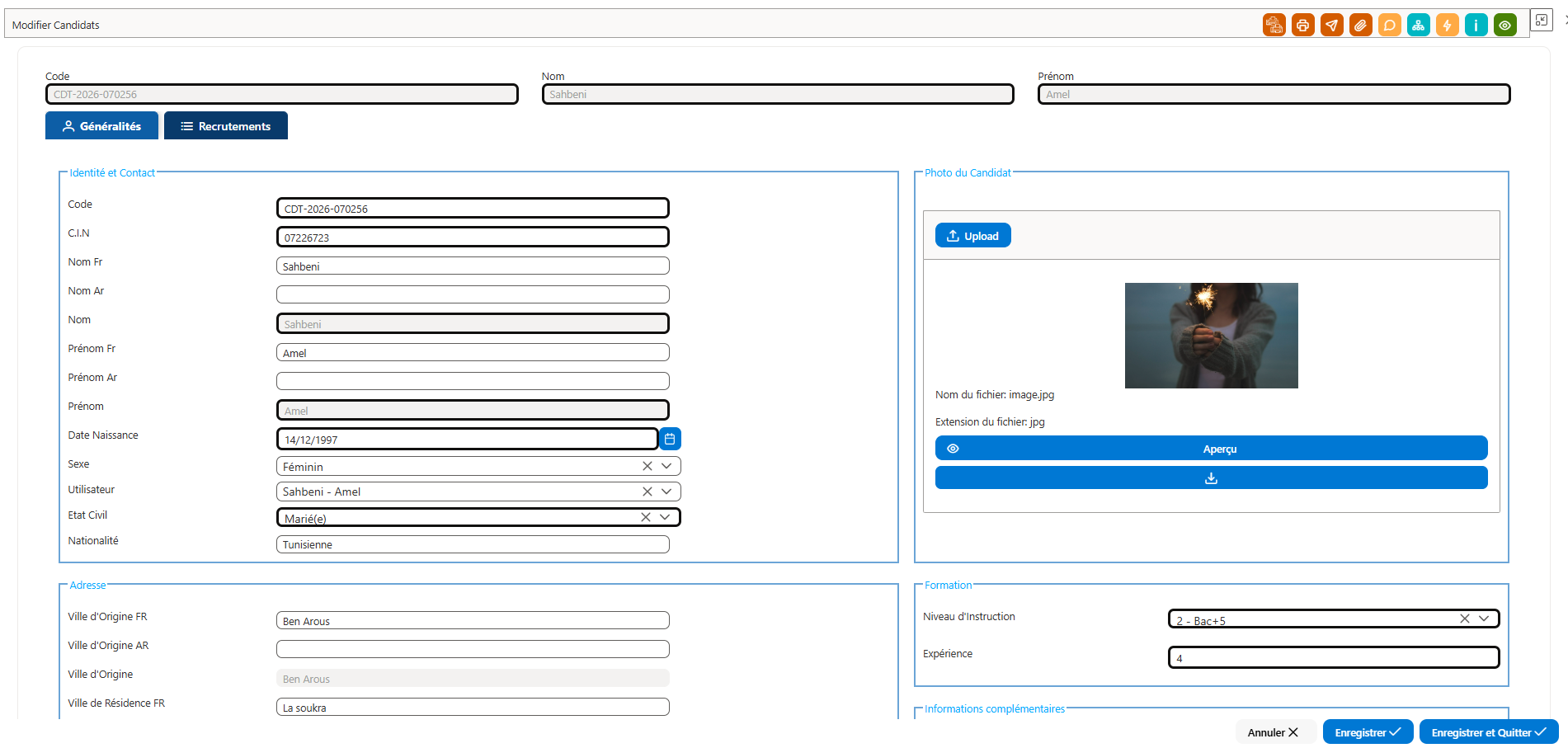Open comments via the speech bubble icon
The width and height of the screenshot is (1568, 748).
[1390, 26]
